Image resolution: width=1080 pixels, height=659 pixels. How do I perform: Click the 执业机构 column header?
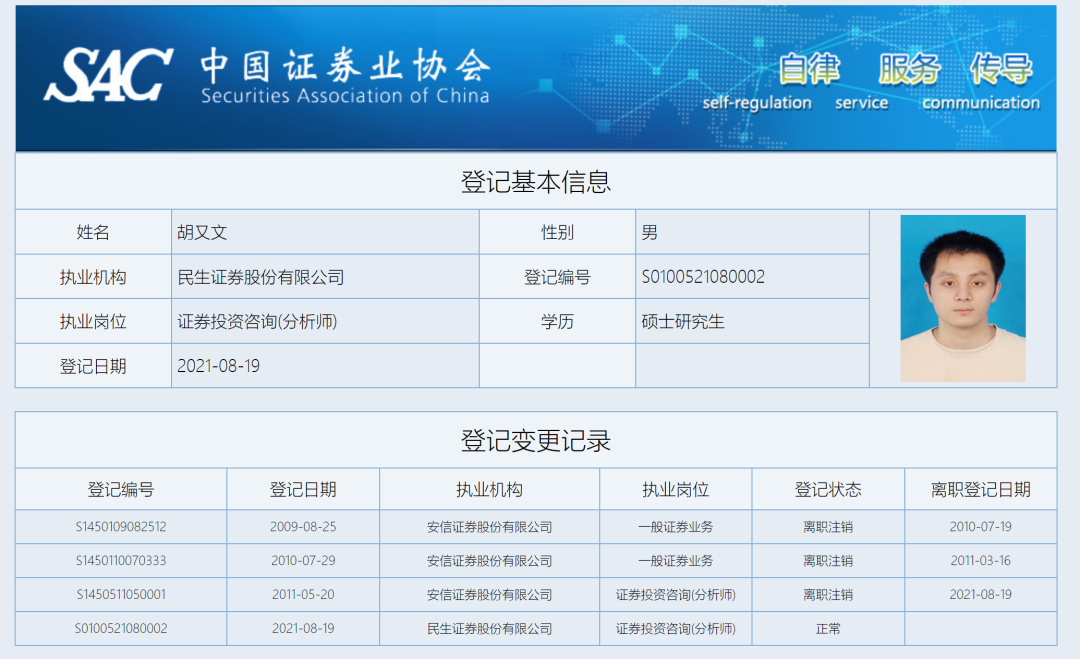pyautogui.click(x=487, y=488)
